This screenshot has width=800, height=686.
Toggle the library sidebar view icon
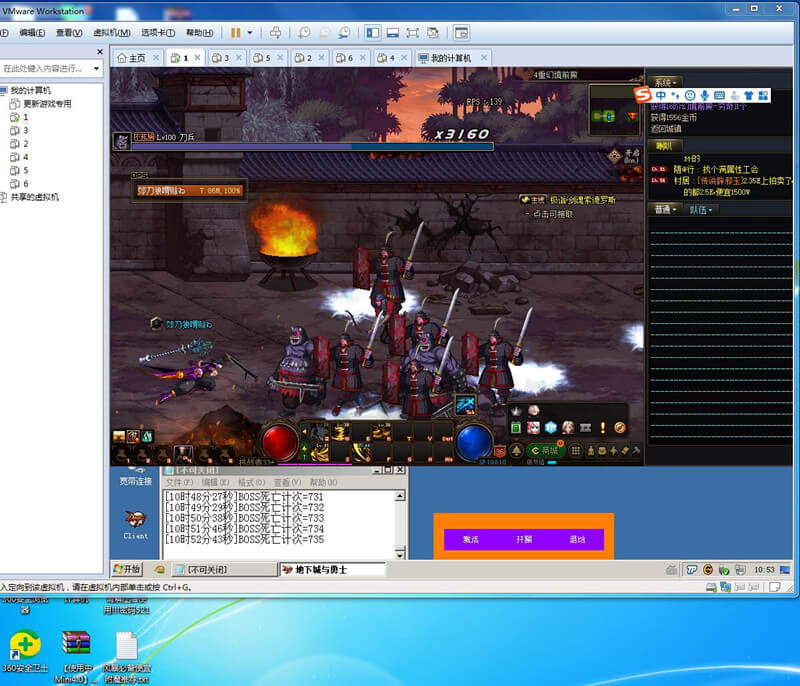pos(372,33)
